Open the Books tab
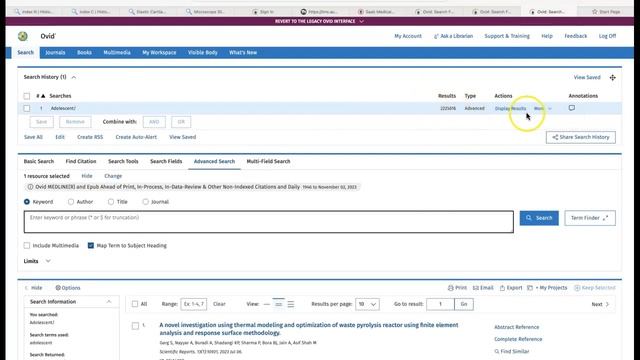The image size is (640, 360). (84, 53)
